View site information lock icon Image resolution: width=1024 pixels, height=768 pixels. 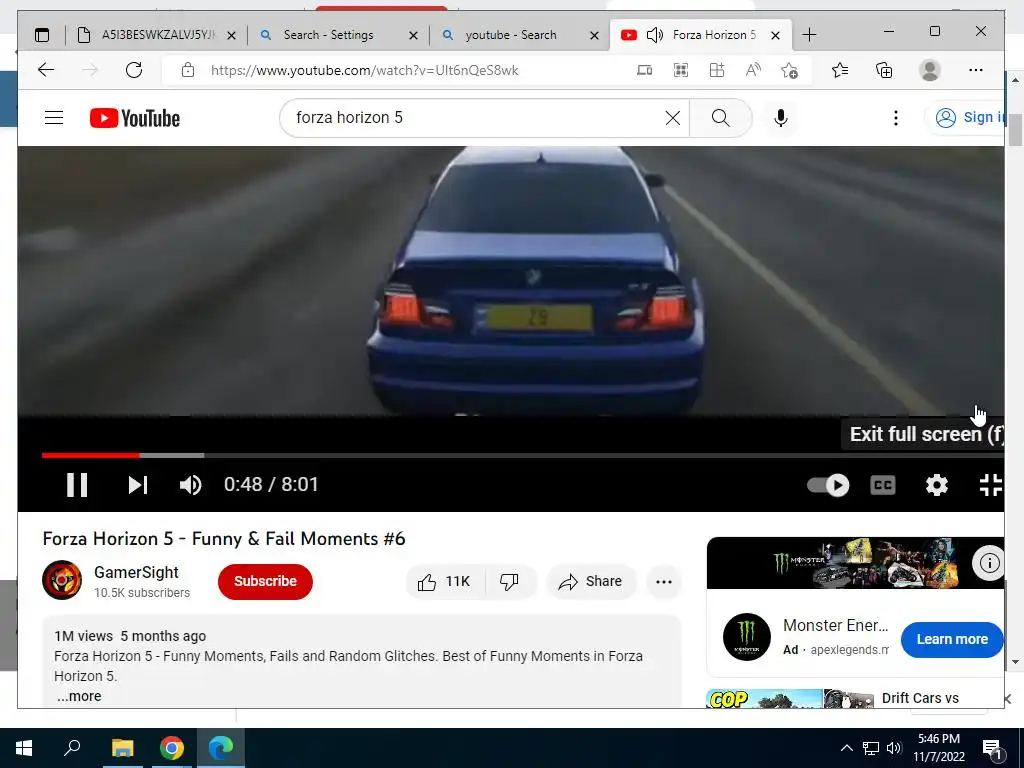[187, 70]
